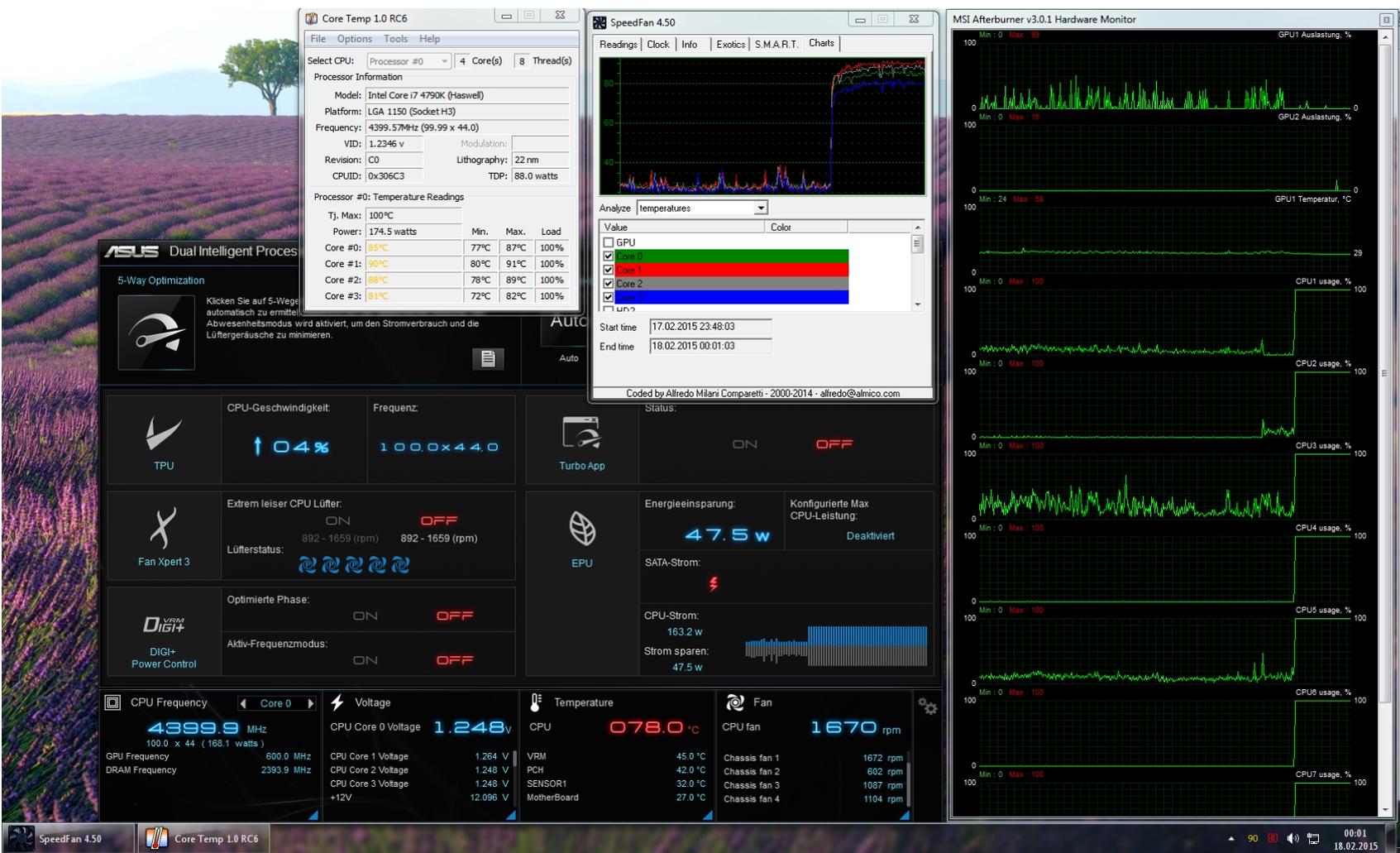Turn OFF Turbo App status
Image resolution: width=1400 pixels, height=853 pixels.
tap(834, 444)
